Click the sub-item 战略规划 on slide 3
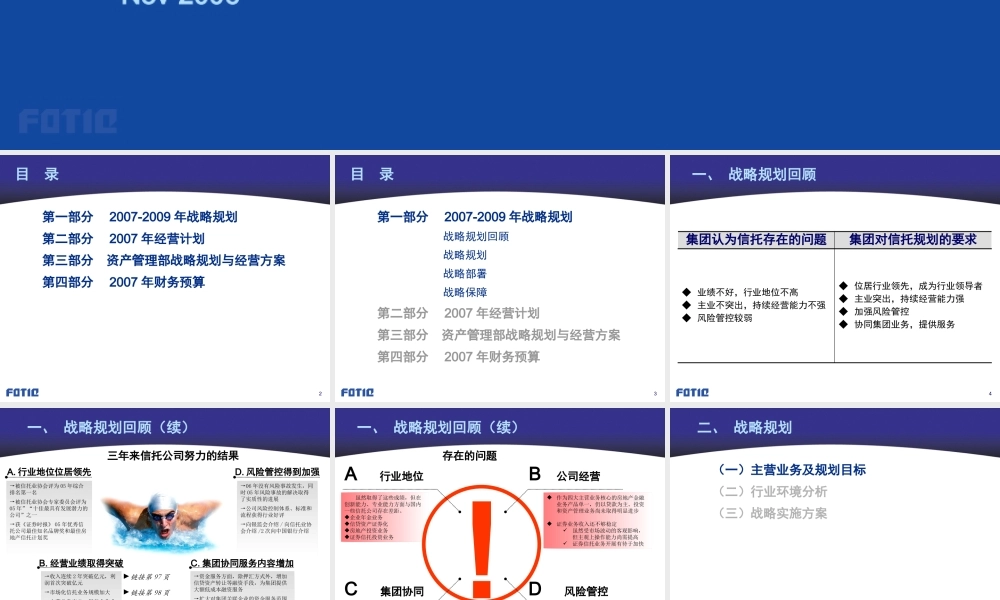Viewport: 1000px width, 600px height. [465, 255]
